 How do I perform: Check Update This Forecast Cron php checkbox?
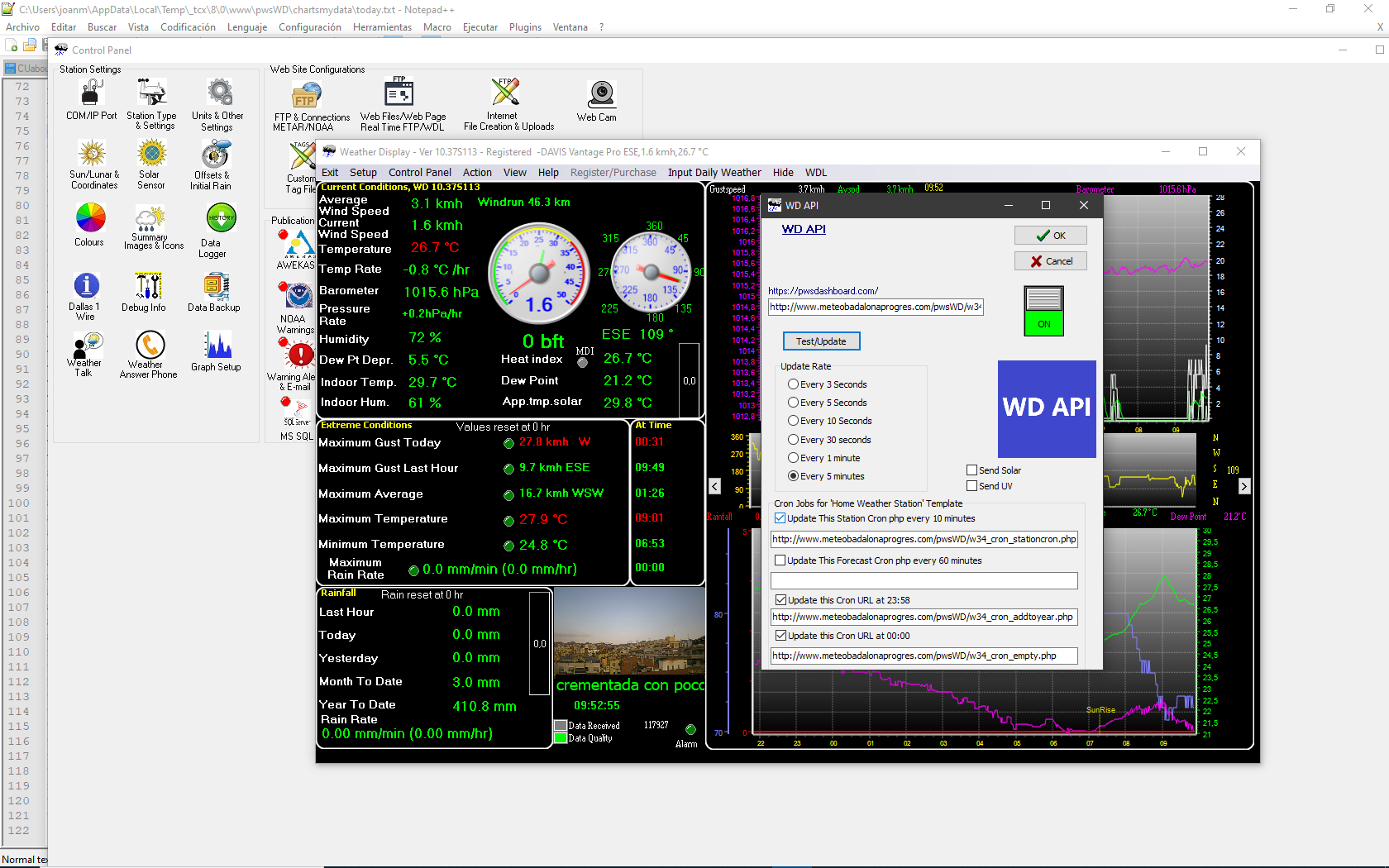[780, 560]
